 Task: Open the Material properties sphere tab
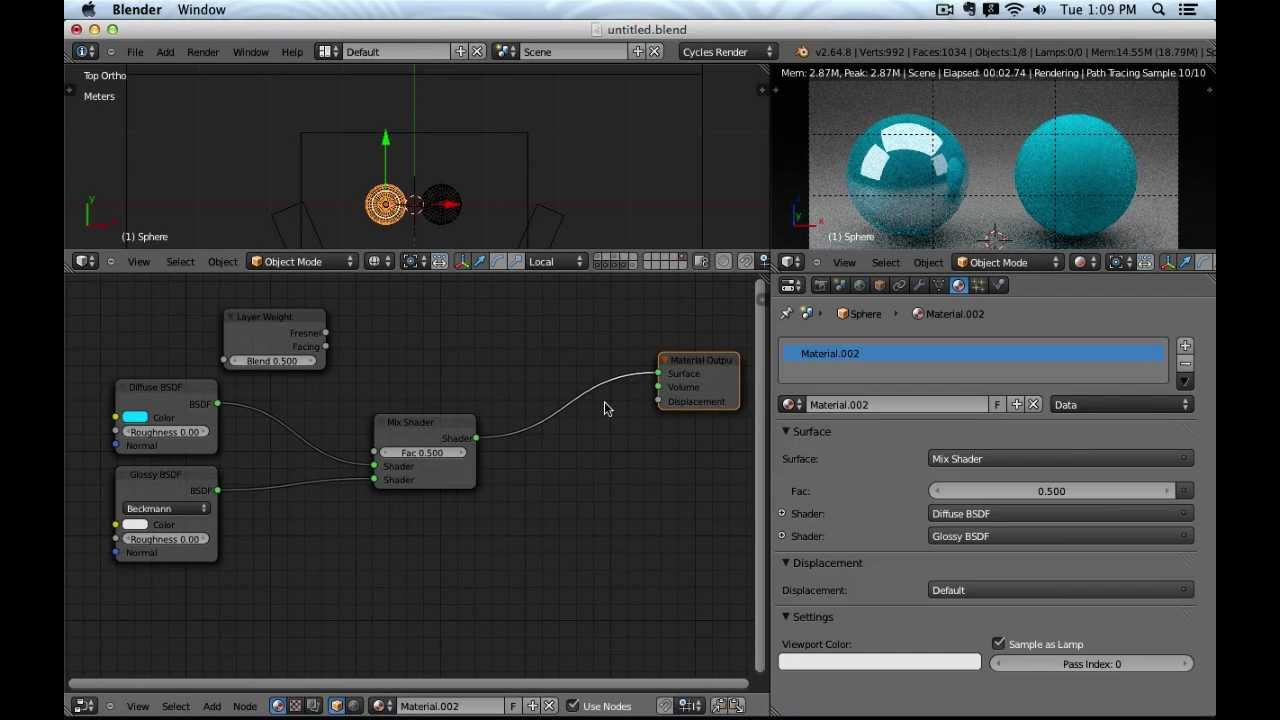[x=959, y=285]
